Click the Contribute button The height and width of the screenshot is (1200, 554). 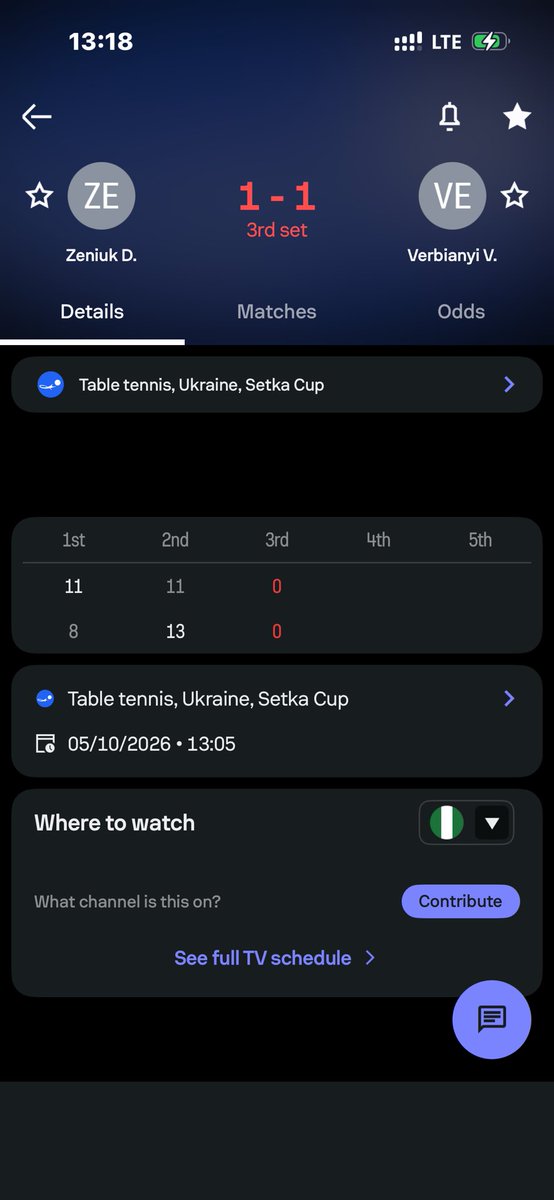click(460, 901)
